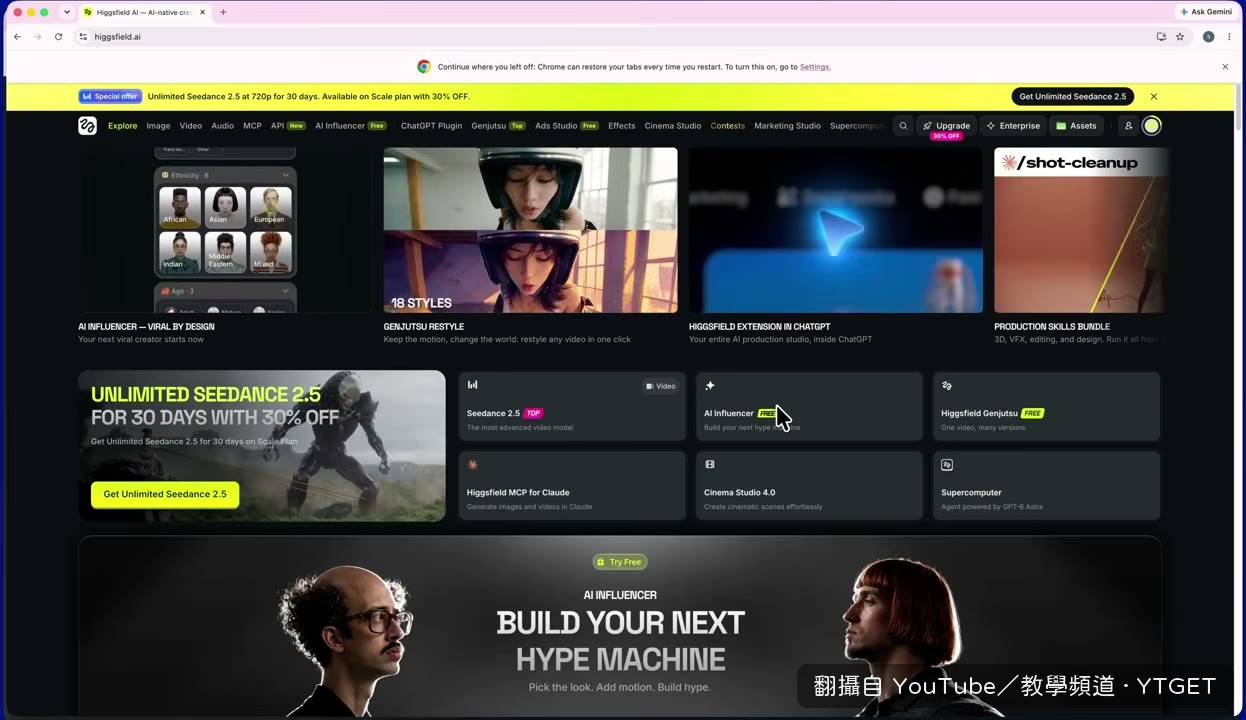Open the Settings link in Chrome notification
The width and height of the screenshot is (1246, 720).
pyautogui.click(x=815, y=67)
